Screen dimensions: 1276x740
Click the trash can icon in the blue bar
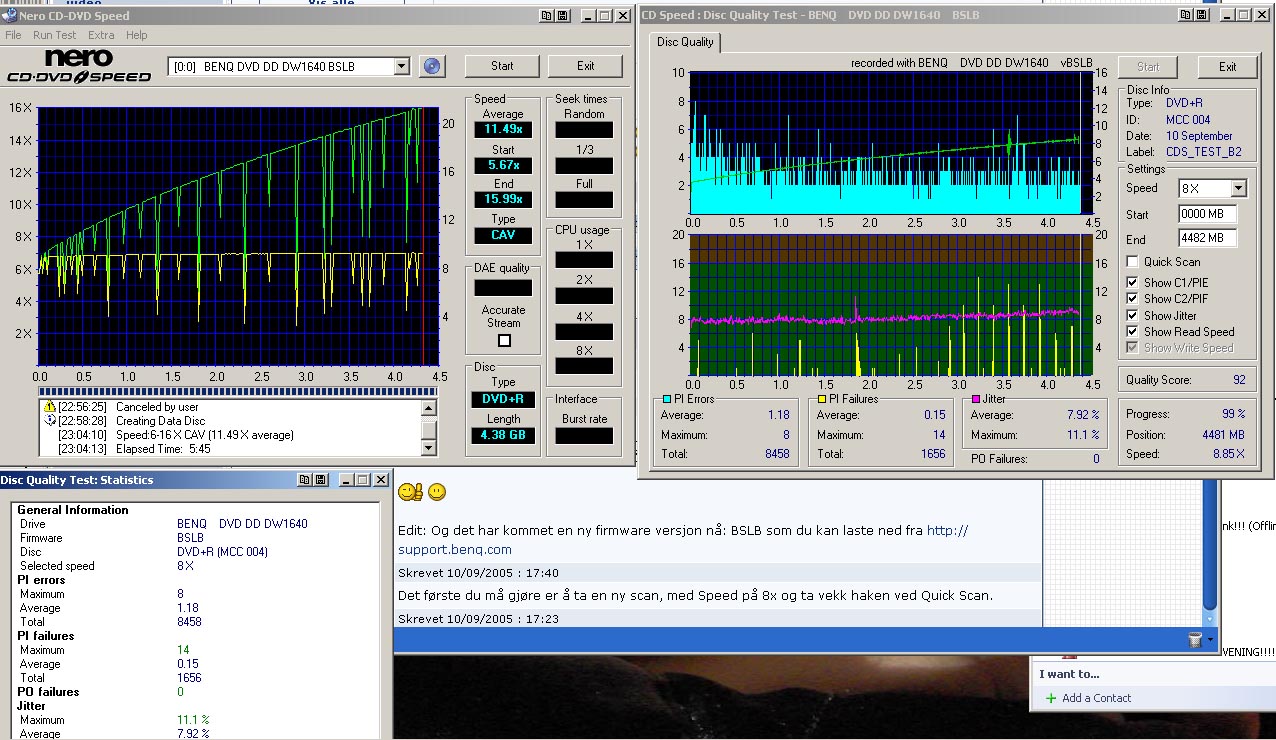tap(1194, 639)
